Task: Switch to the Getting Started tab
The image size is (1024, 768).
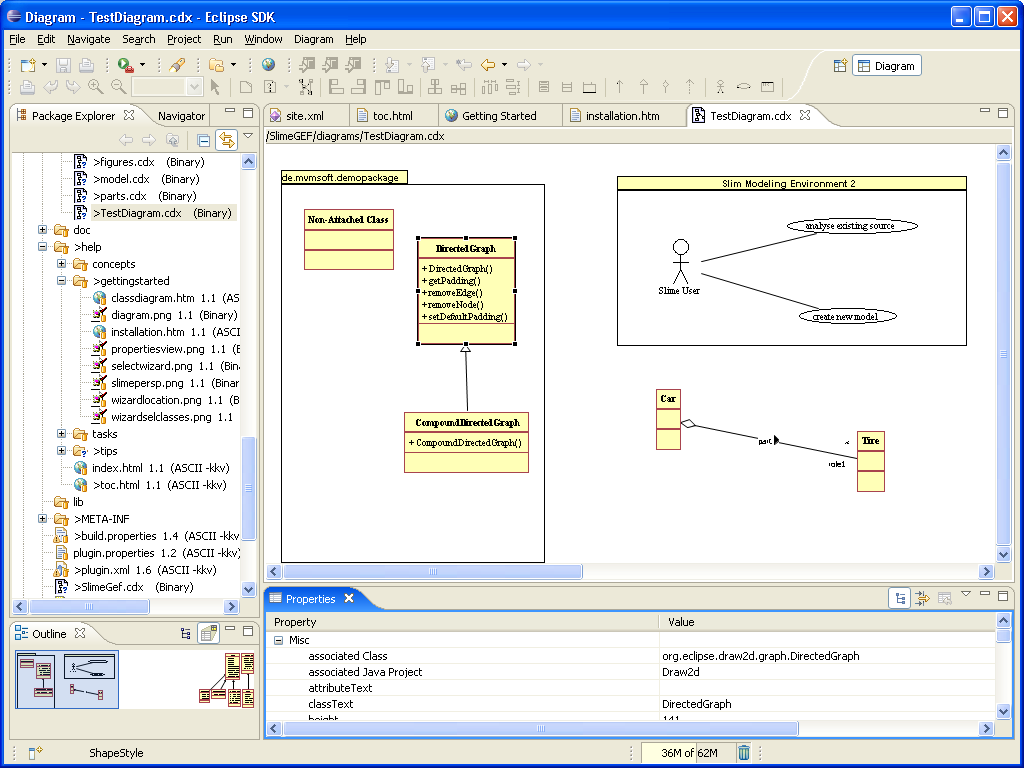Action: coord(499,116)
